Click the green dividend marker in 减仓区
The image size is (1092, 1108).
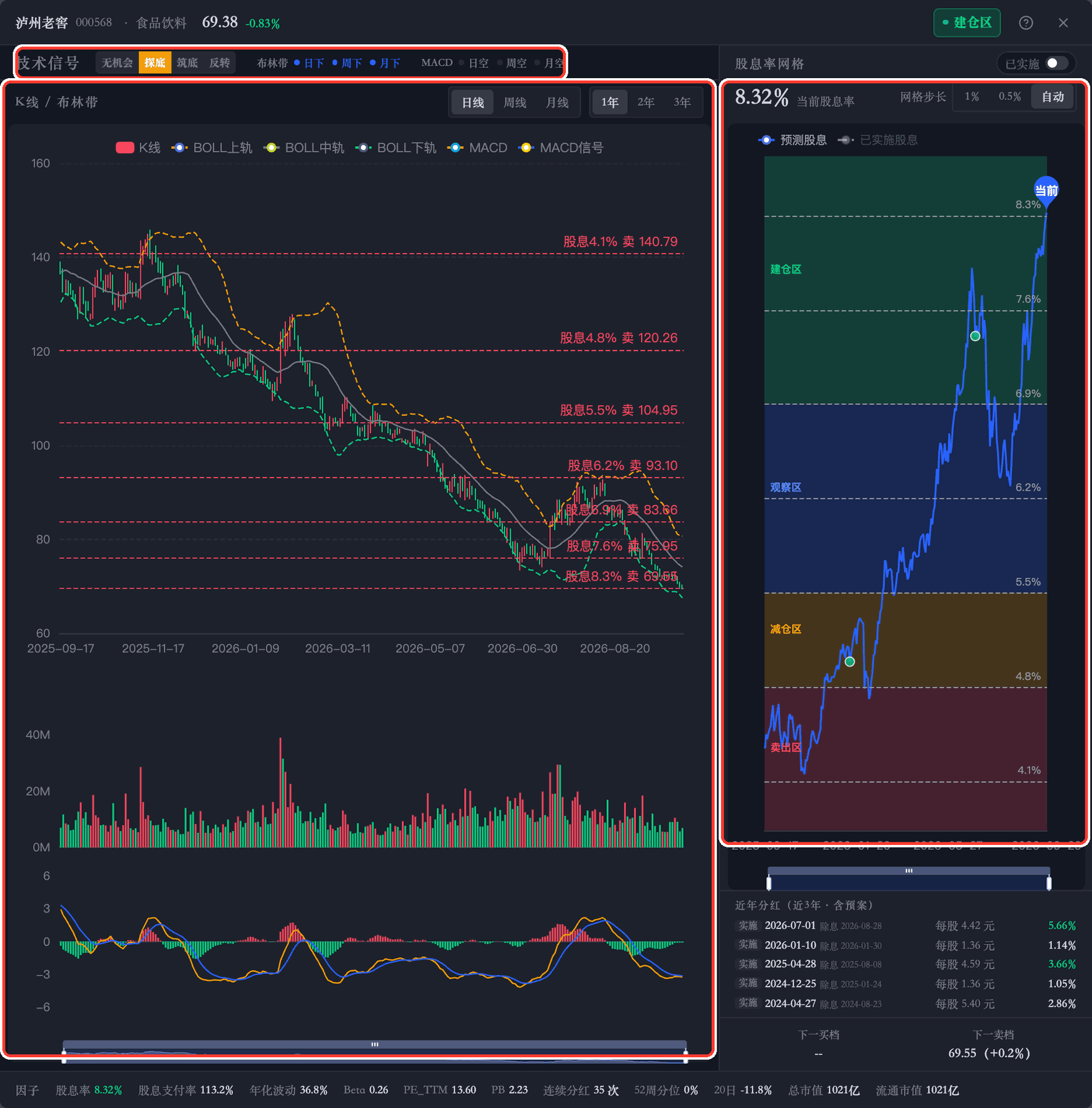(x=850, y=662)
